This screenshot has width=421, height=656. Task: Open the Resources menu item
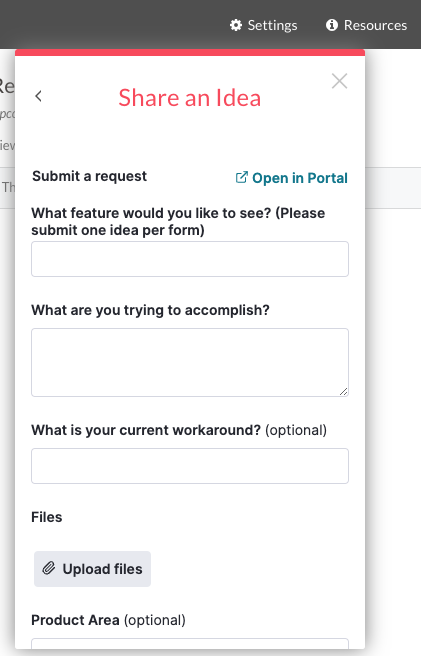click(367, 25)
